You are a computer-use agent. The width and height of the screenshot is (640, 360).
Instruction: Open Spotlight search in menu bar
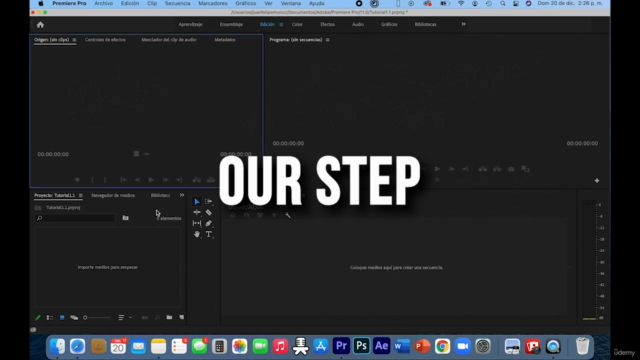(502, 3)
